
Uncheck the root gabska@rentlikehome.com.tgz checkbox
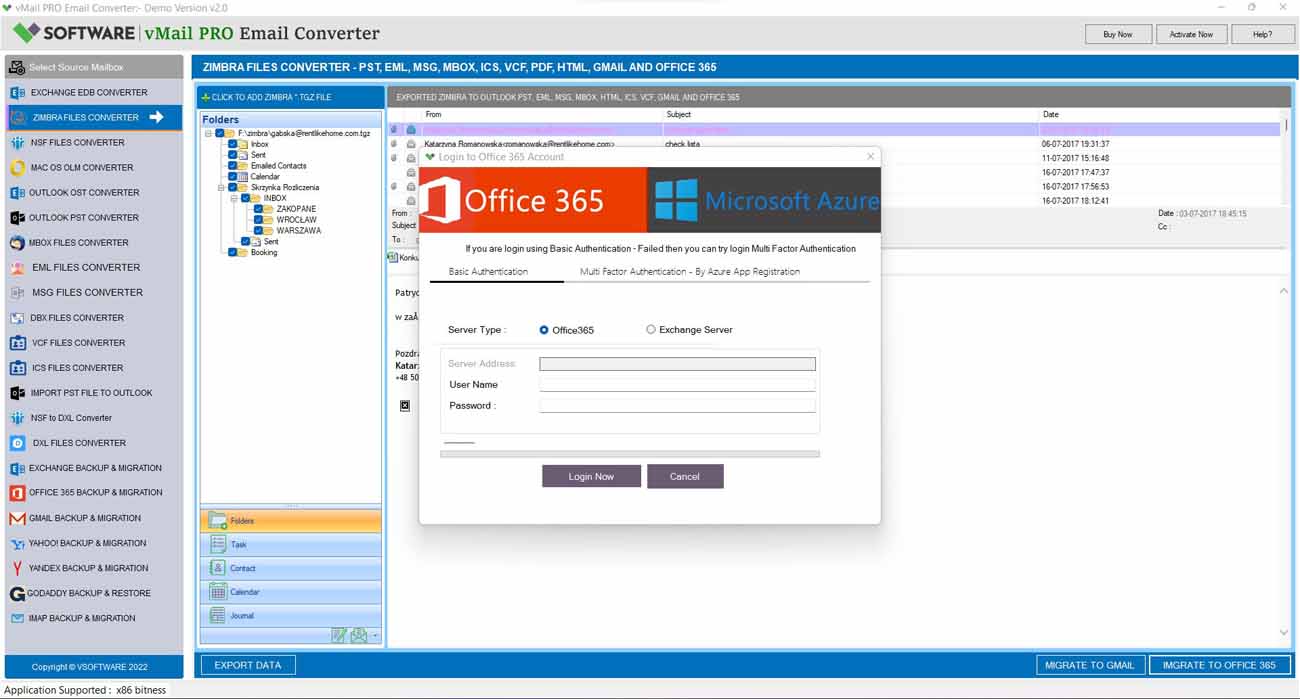coord(220,133)
